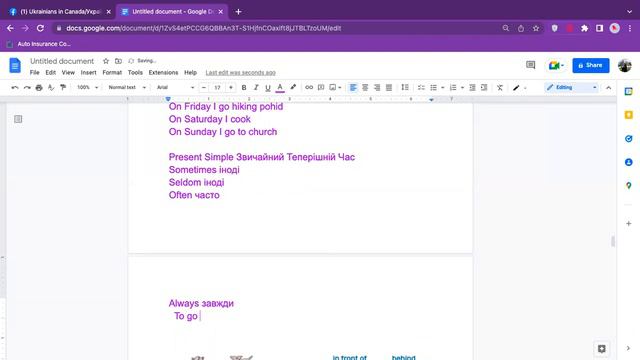Align text right
The image size is (640, 360).
click(377, 87)
